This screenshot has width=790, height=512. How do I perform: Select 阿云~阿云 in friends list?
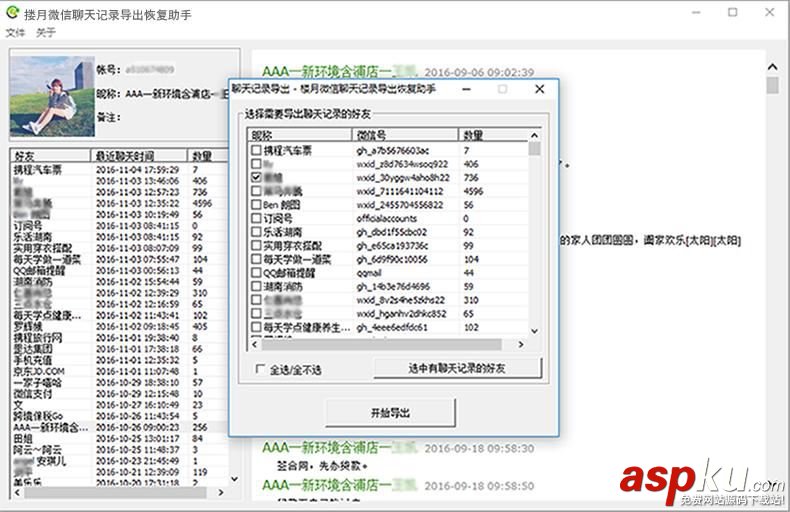(x=38, y=450)
